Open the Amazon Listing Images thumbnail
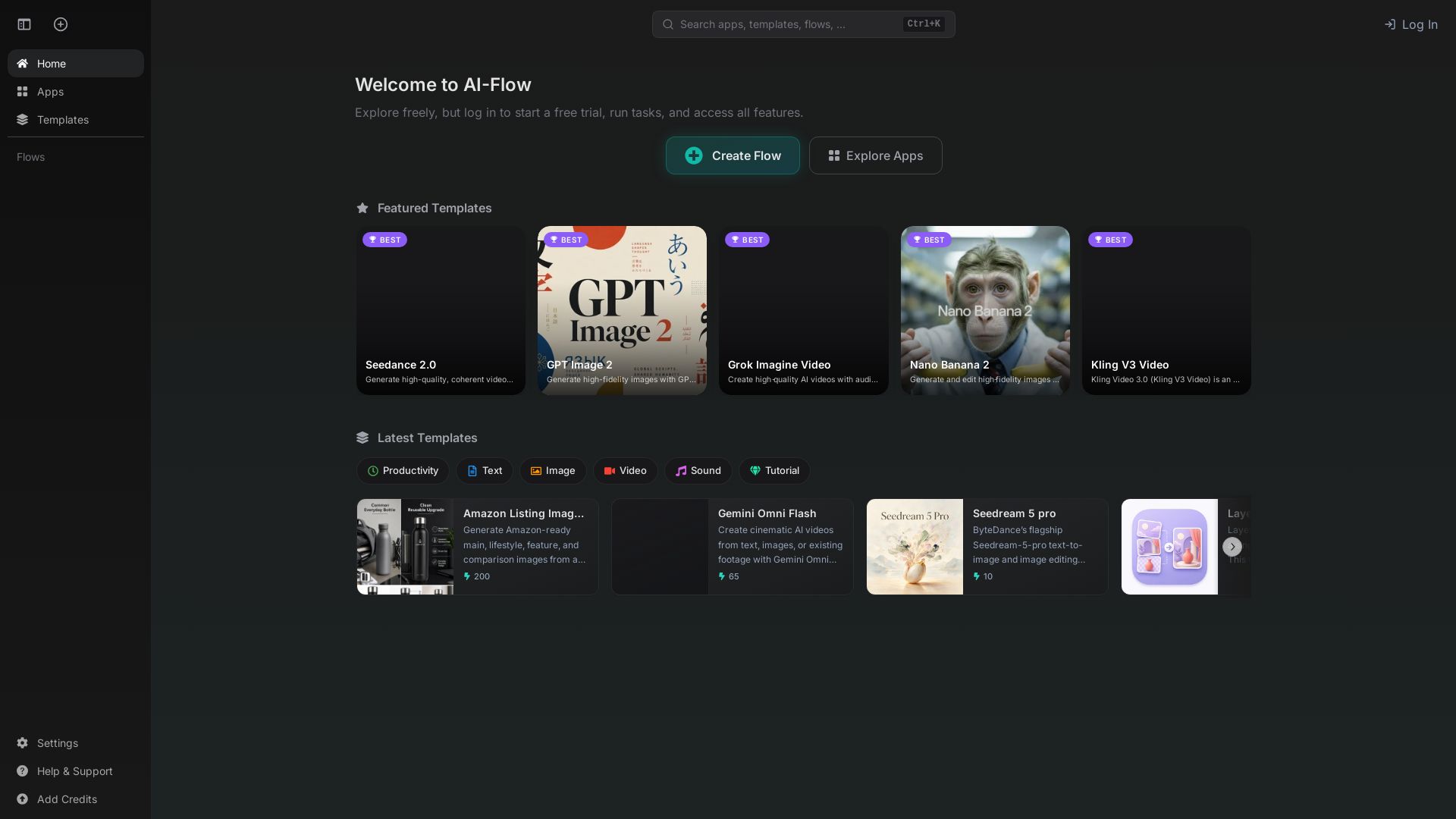Image resolution: width=1456 pixels, height=819 pixels. [405, 547]
